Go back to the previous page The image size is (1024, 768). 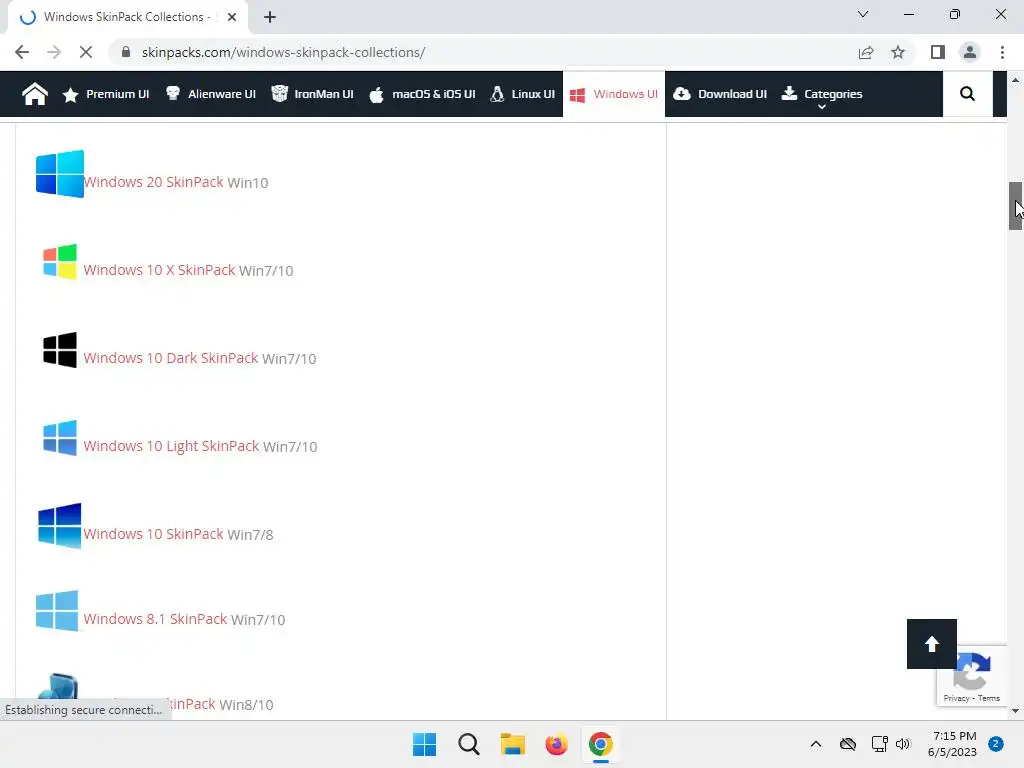(x=22, y=52)
